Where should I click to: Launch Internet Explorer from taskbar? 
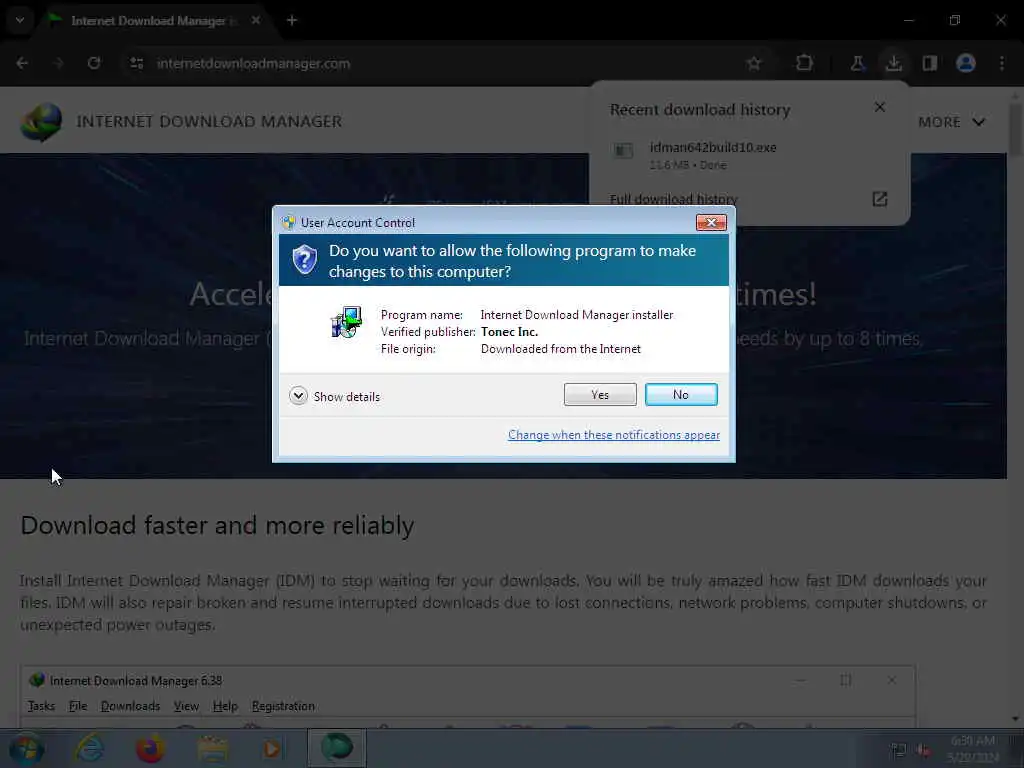[89, 748]
